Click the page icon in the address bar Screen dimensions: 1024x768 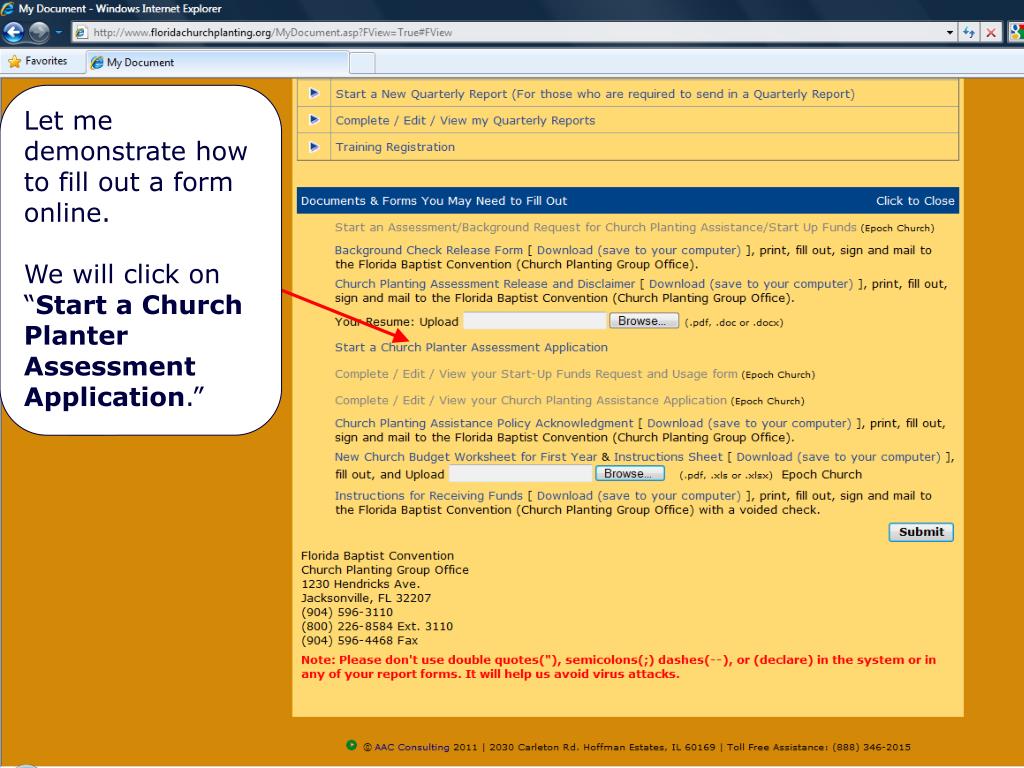tap(81, 33)
